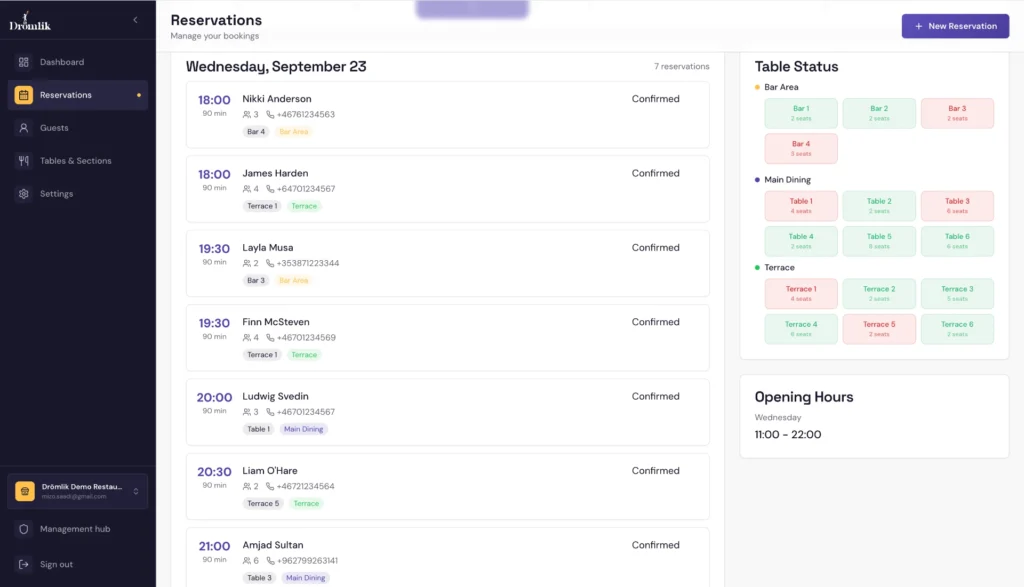Click the Confirmed status for Liam O'Hare
Viewport: 1024px width, 587px height.
click(655, 471)
